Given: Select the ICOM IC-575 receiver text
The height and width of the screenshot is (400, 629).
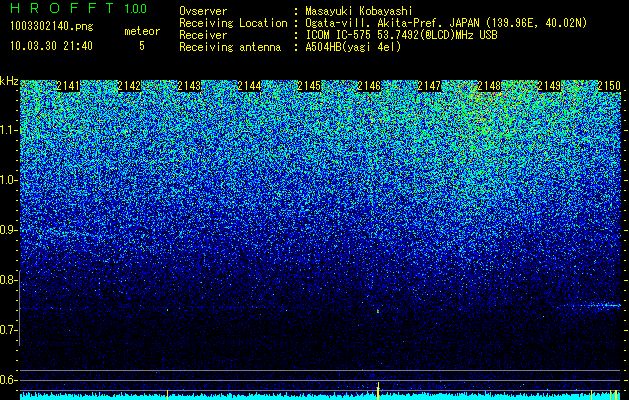Looking at the screenshot, I should pyautogui.click(x=401, y=35).
